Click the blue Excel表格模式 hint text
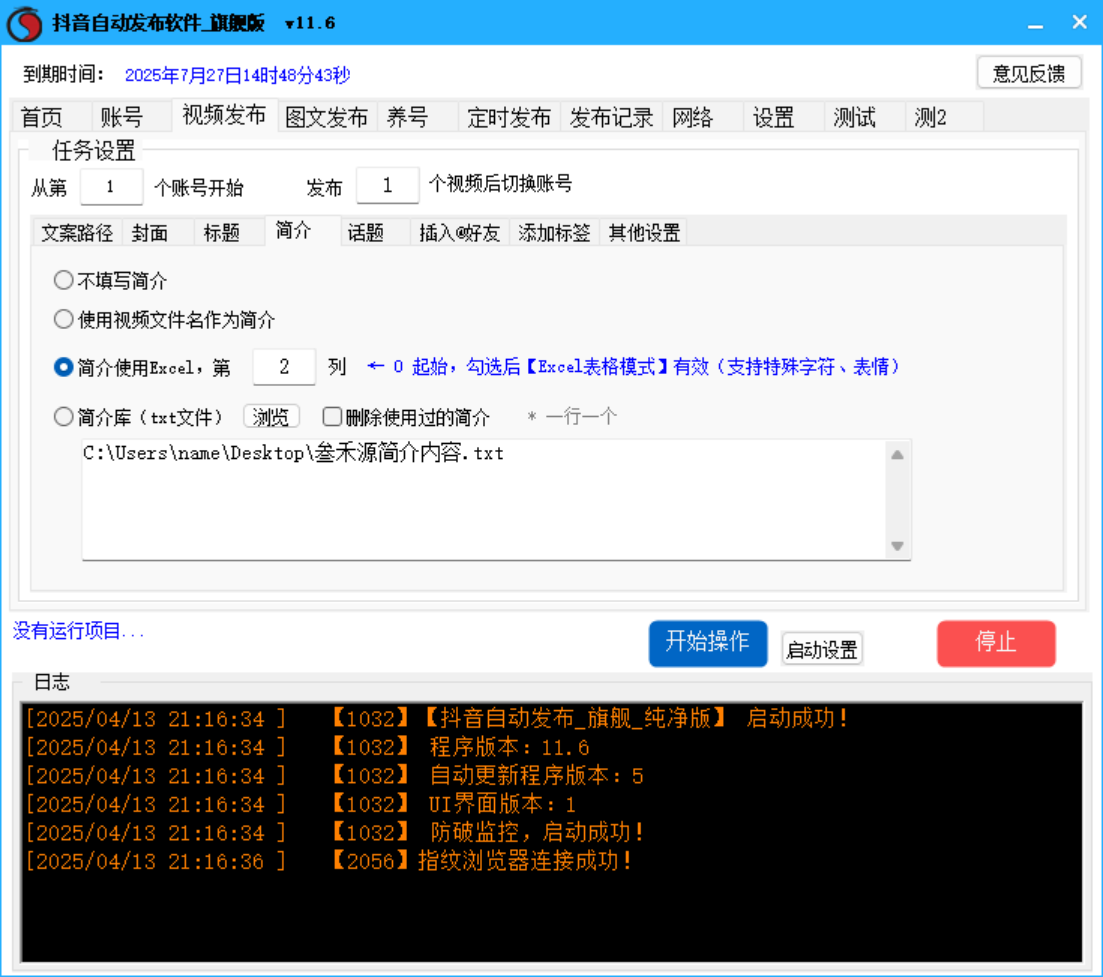 pos(633,367)
